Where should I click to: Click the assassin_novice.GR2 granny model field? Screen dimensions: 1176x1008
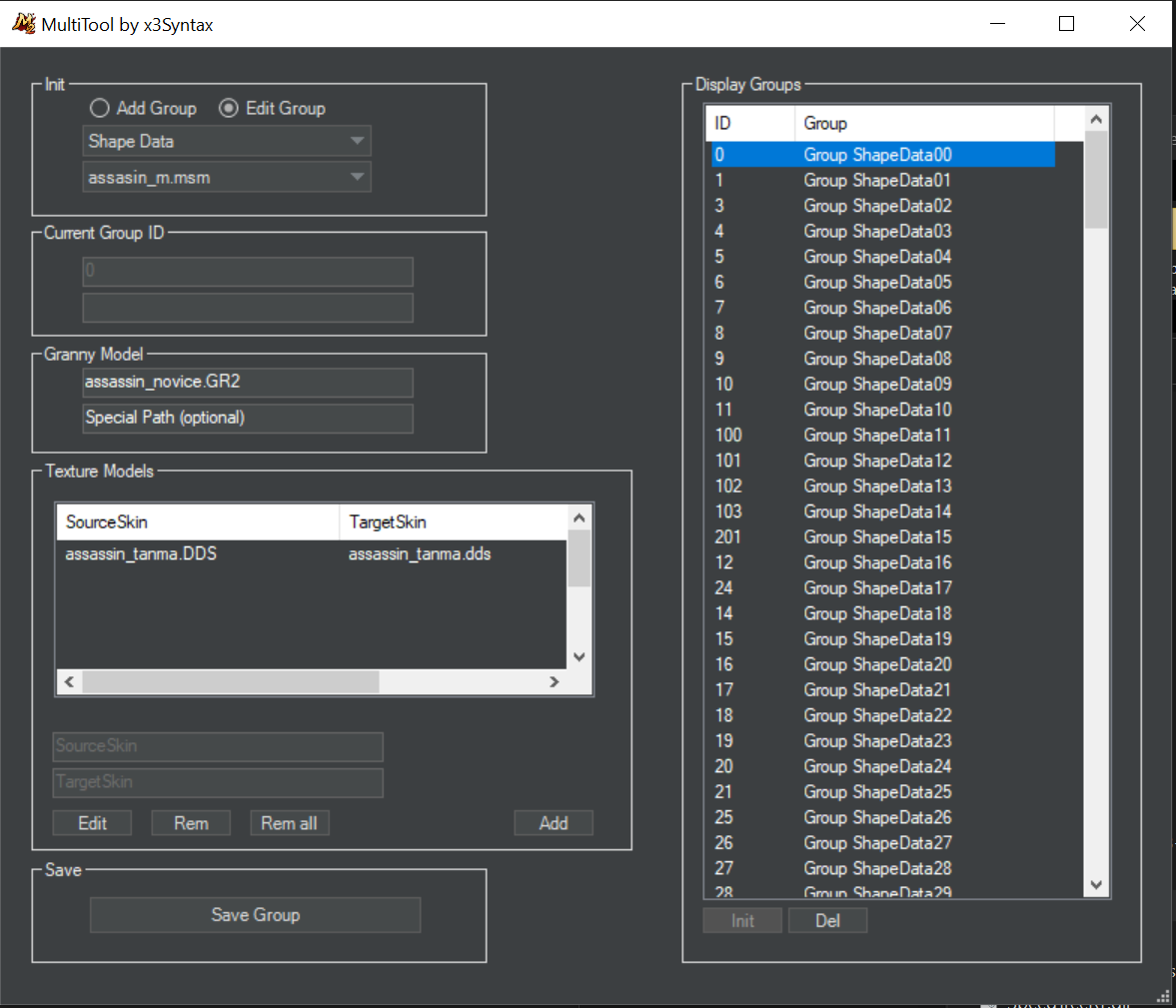point(247,382)
